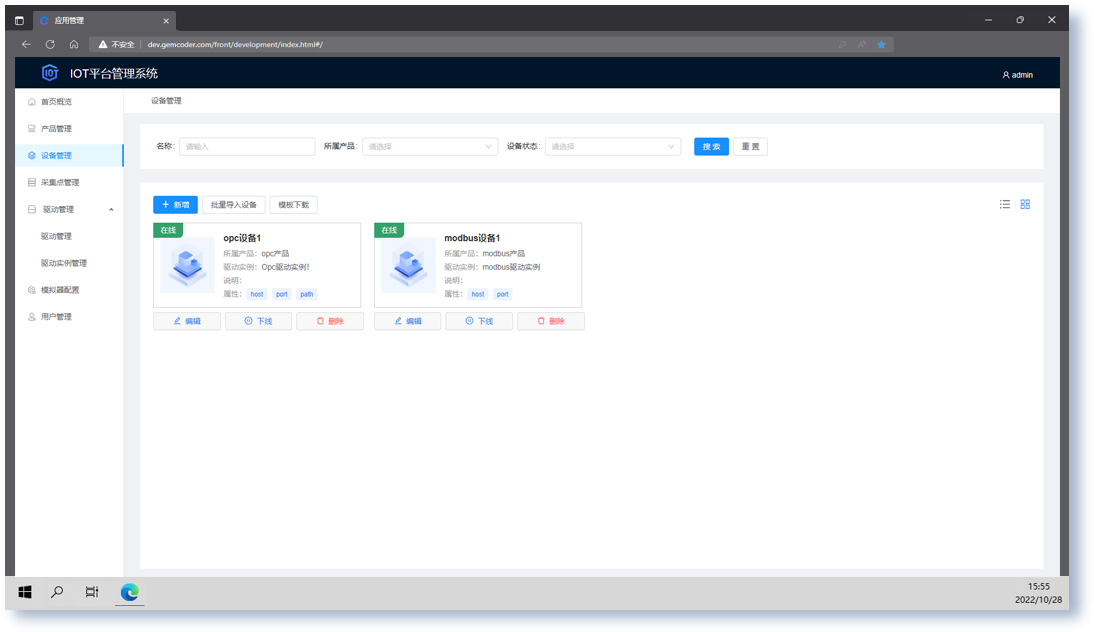Delete the modbus设备1 device
Image resolution: width=1094 pixels, height=632 pixels.
550,321
